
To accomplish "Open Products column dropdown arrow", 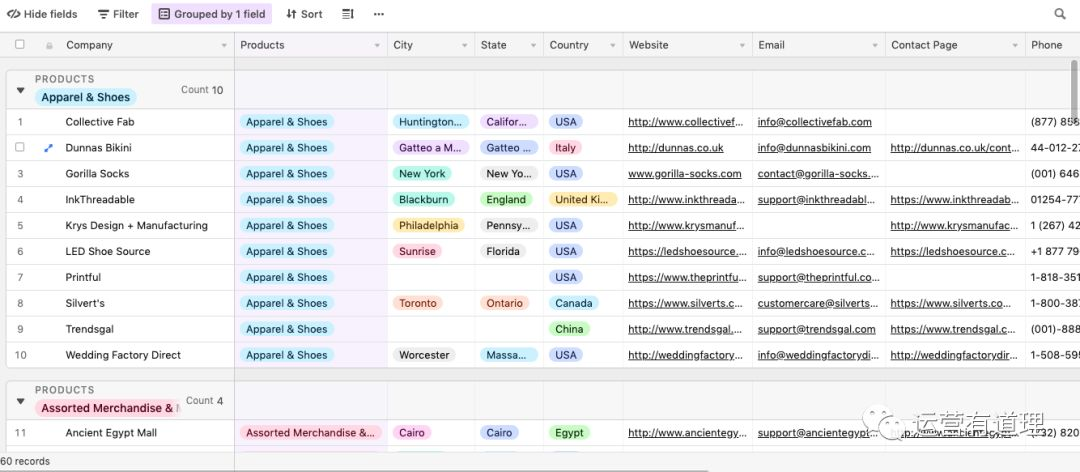I will [377, 45].
